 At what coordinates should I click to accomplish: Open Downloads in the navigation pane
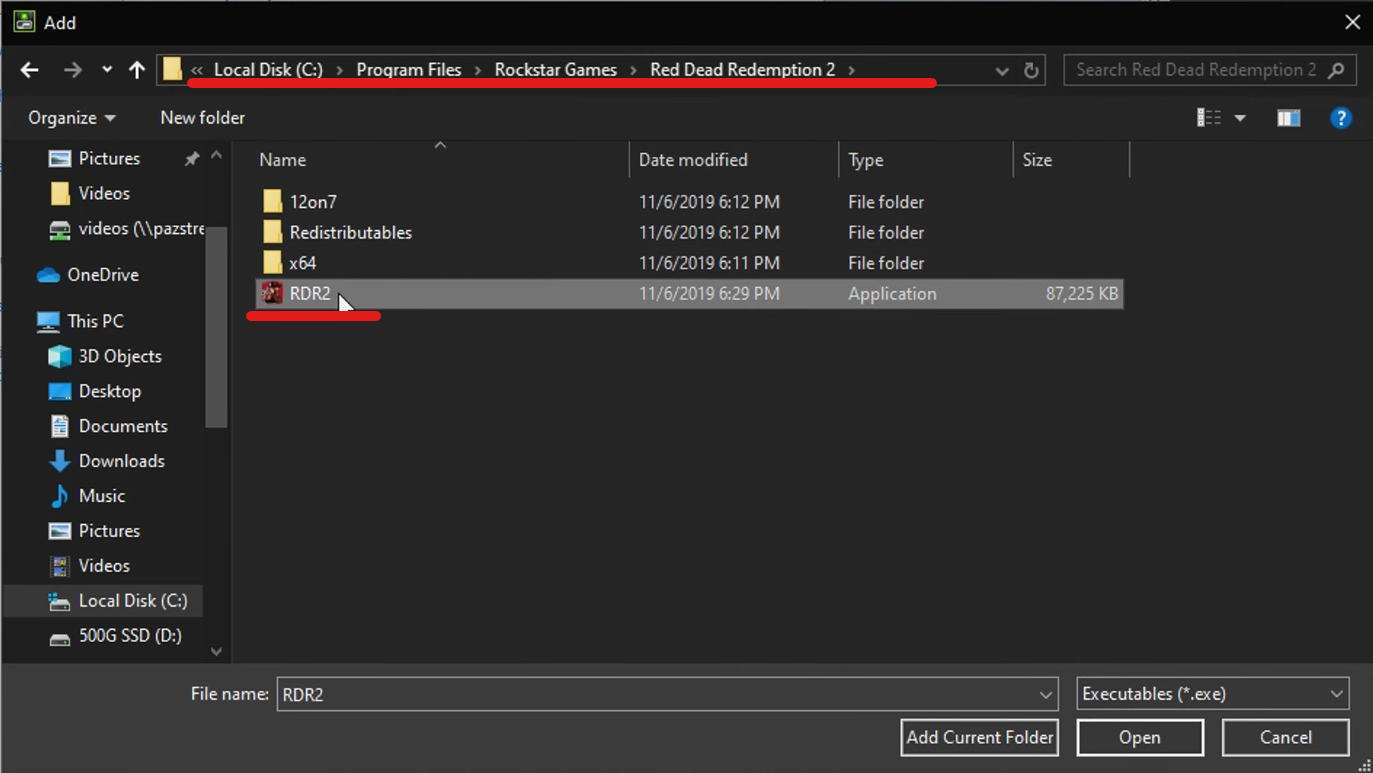coord(121,461)
